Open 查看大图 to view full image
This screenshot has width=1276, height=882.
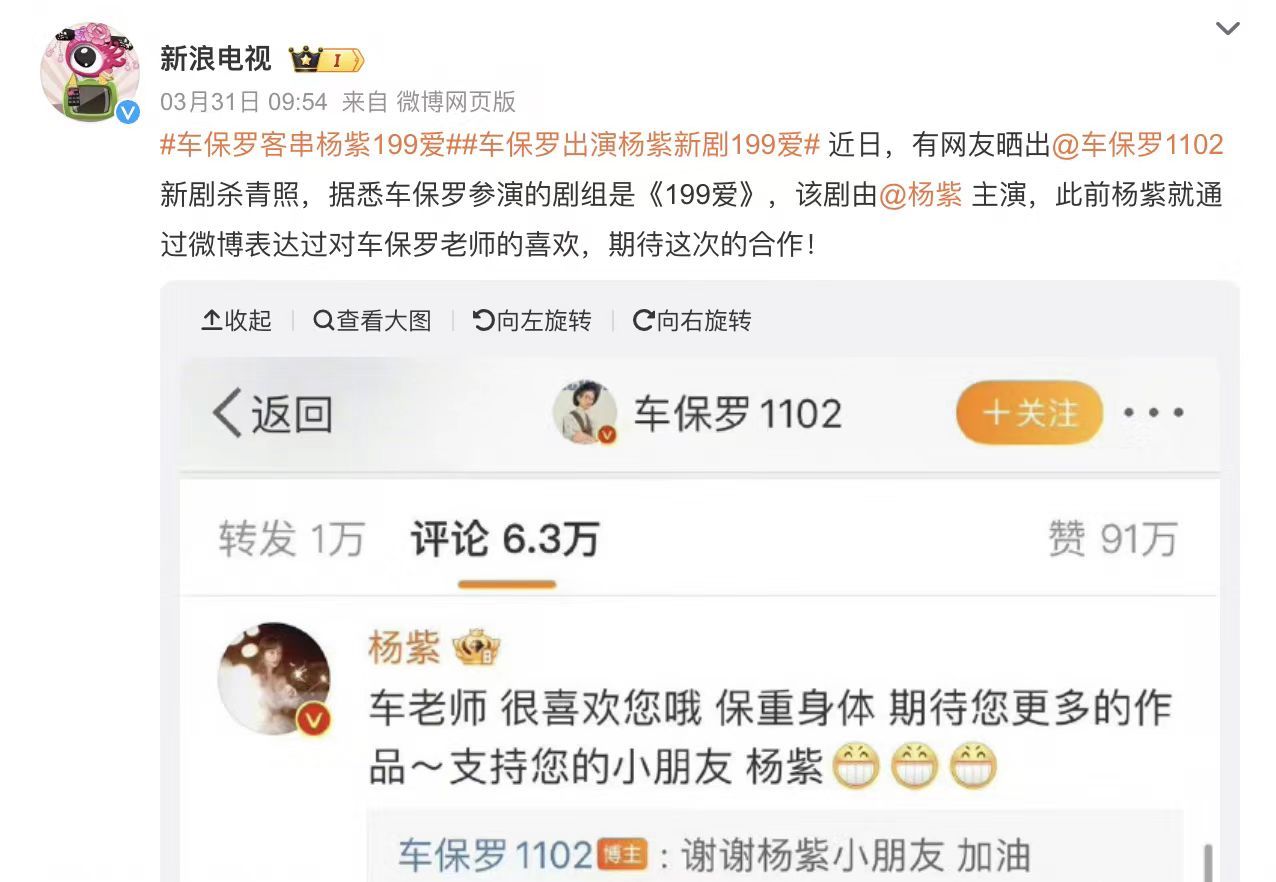(x=372, y=320)
